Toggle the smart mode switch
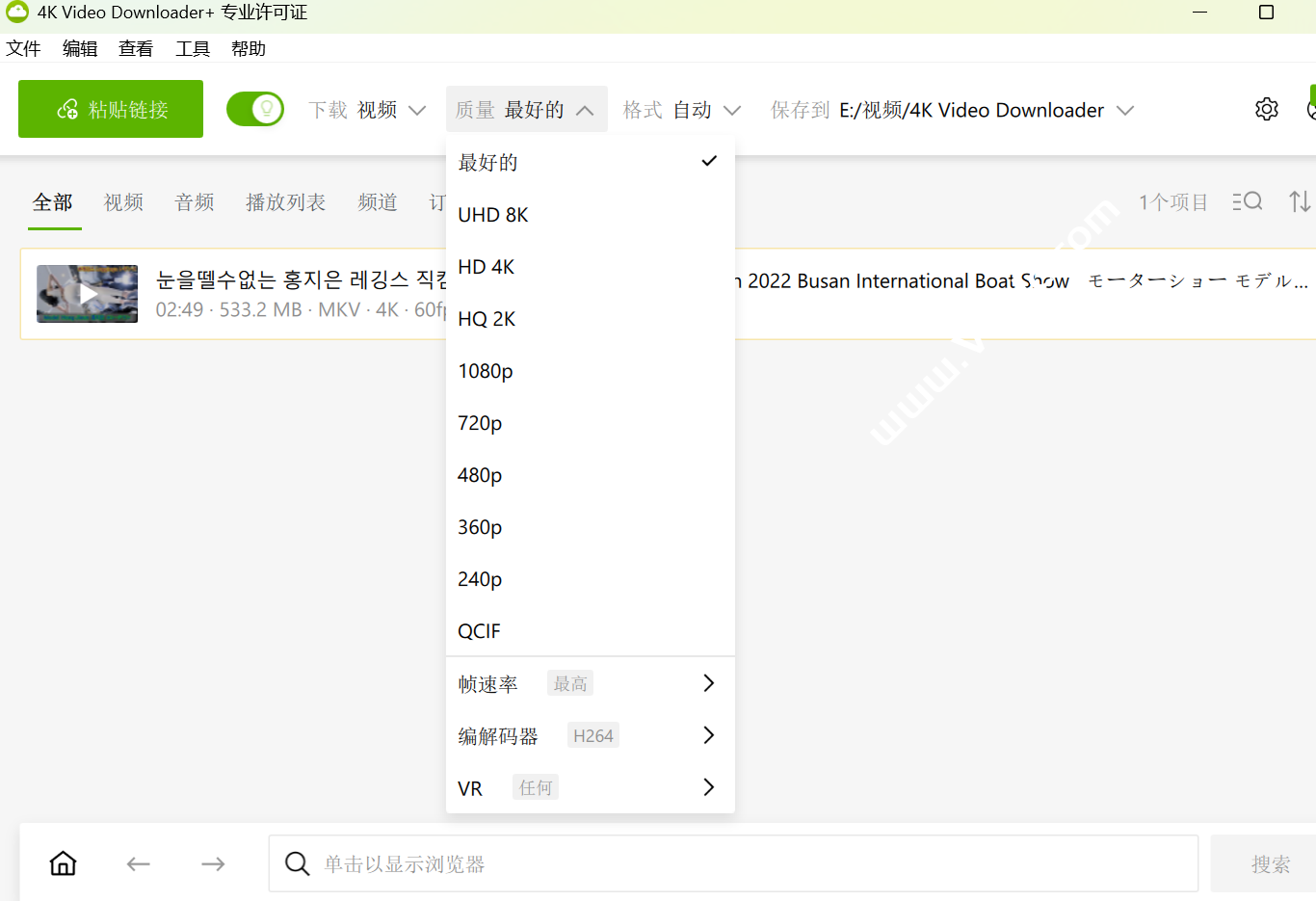The height and width of the screenshot is (901, 1316). tap(255, 109)
